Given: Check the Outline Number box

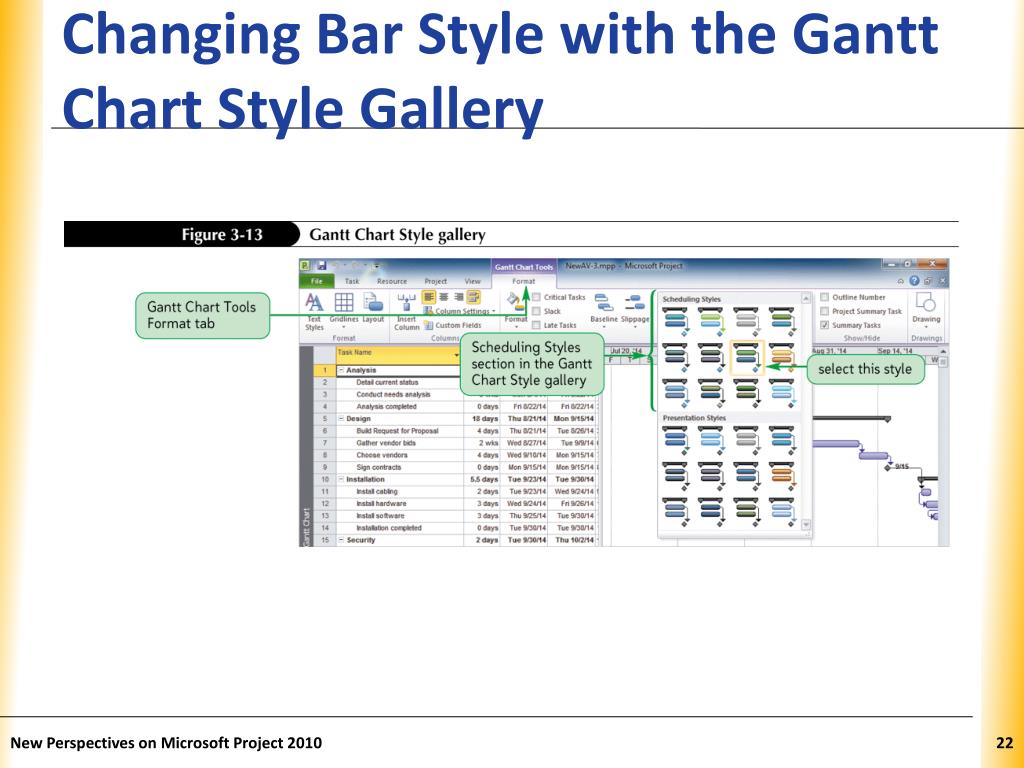Looking at the screenshot, I should click(825, 297).
